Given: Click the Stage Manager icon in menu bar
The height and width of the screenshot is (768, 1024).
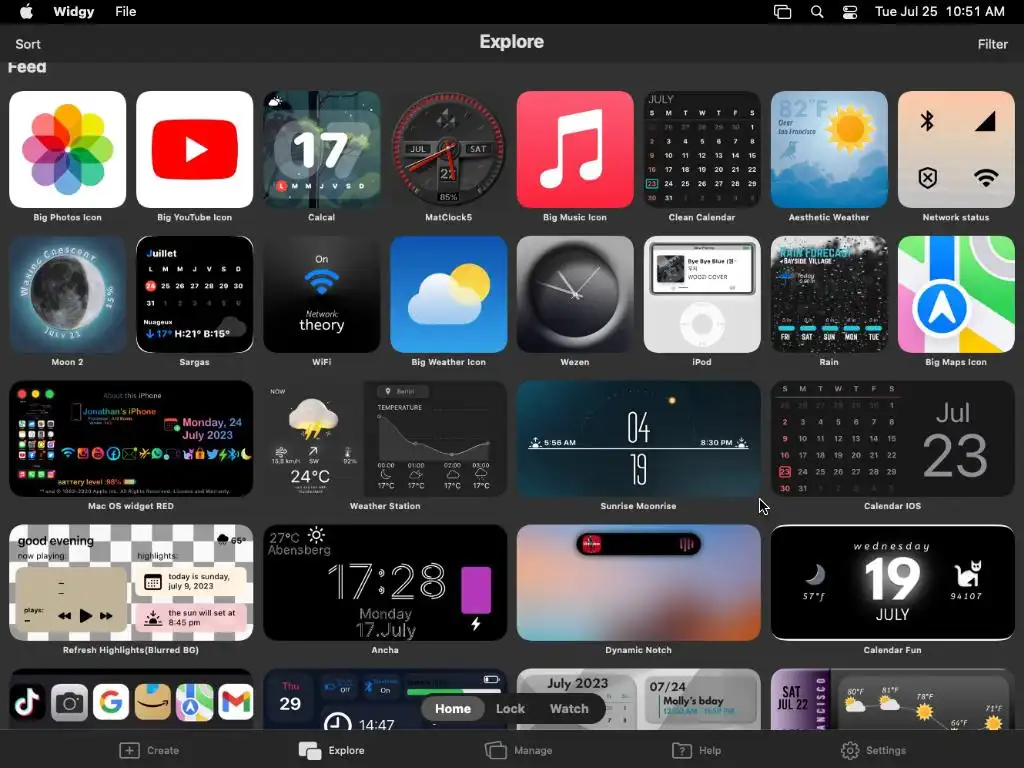Looking at the screenshot, I should 782,12.
